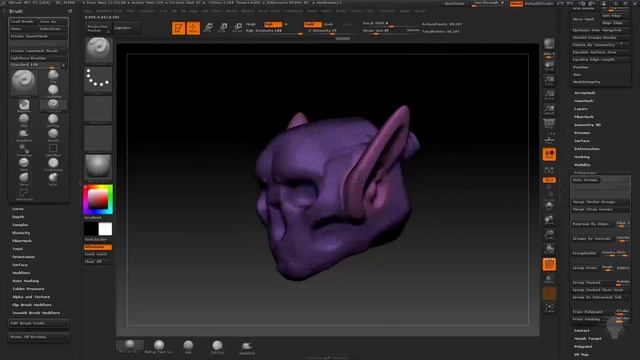Click the restore palette icon beside Brush title
Viewport: 640px width, 360px height.
click(x=70, y=11)
